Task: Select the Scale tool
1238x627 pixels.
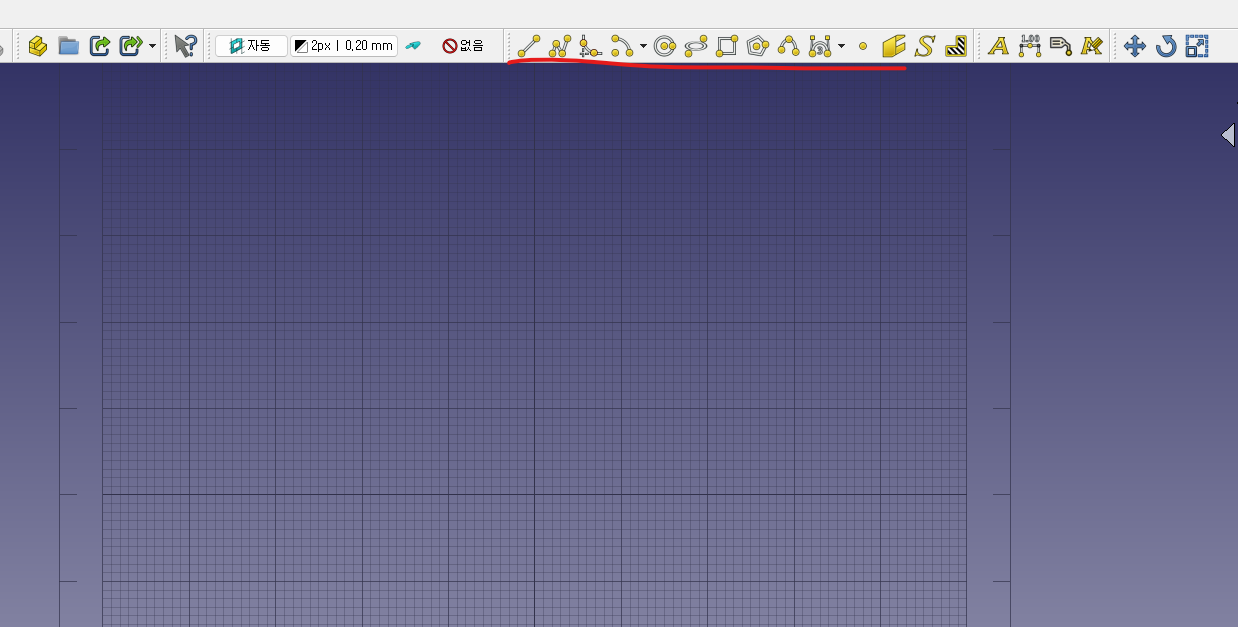Action: (x=1197, y=46)
